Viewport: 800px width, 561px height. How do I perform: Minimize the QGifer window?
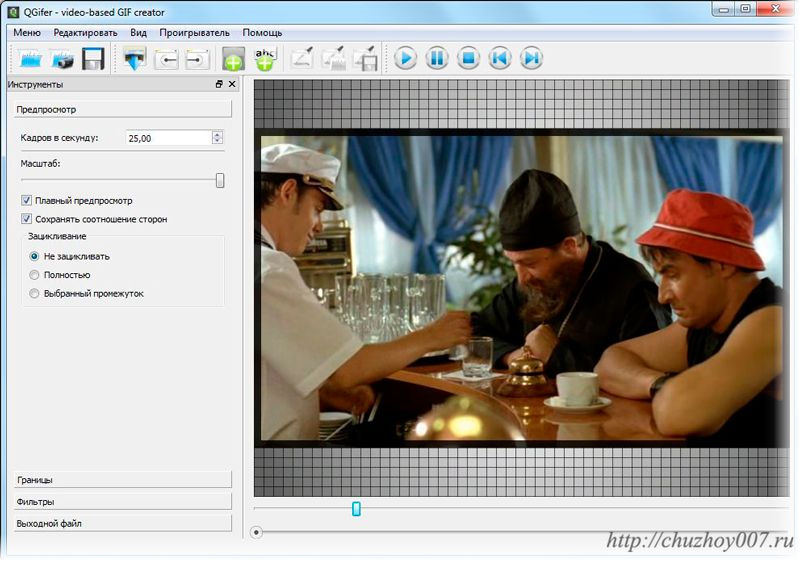click(x=724, y=9)
